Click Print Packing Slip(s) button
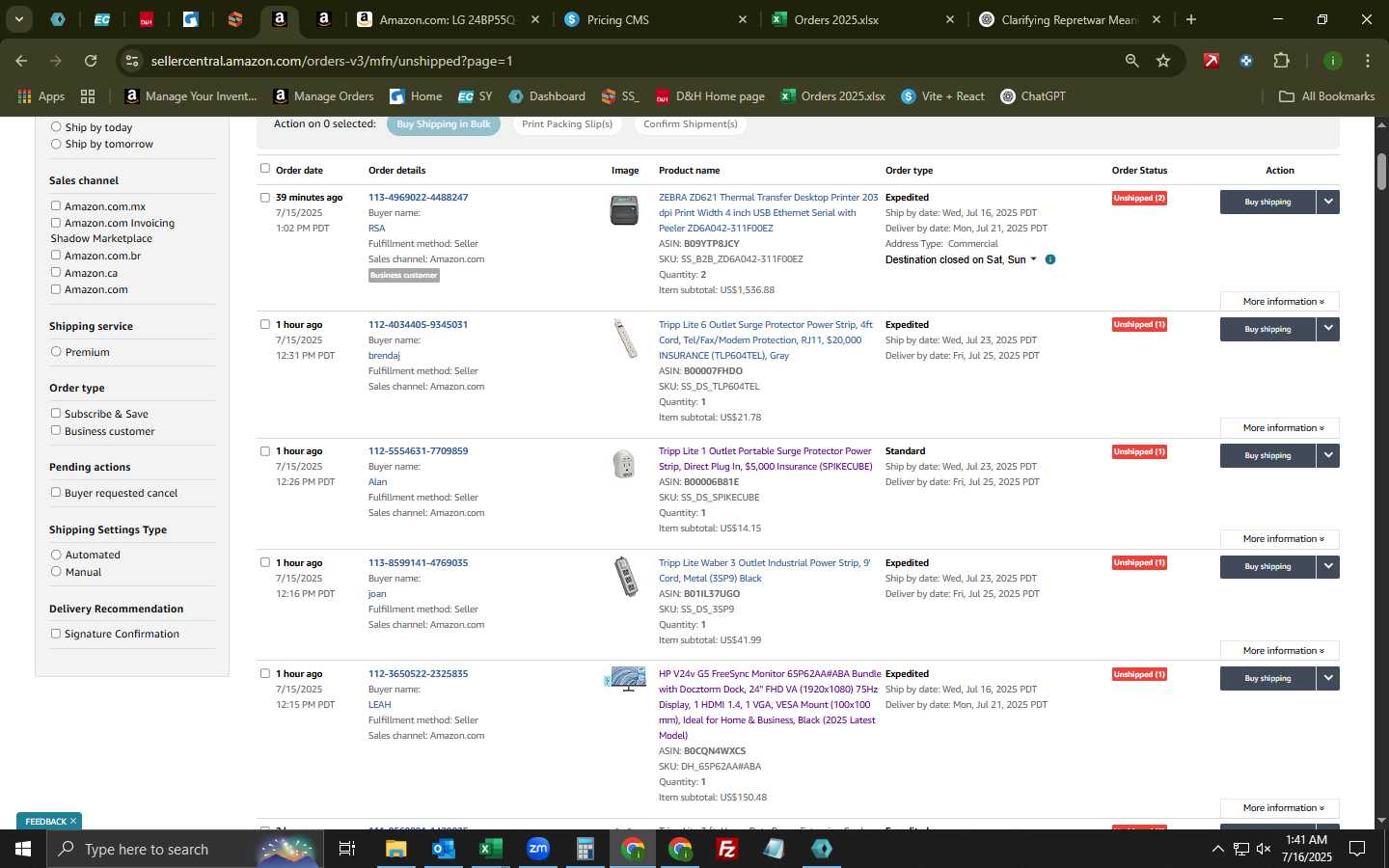The image size is (1389, 868). pos(567,124)
